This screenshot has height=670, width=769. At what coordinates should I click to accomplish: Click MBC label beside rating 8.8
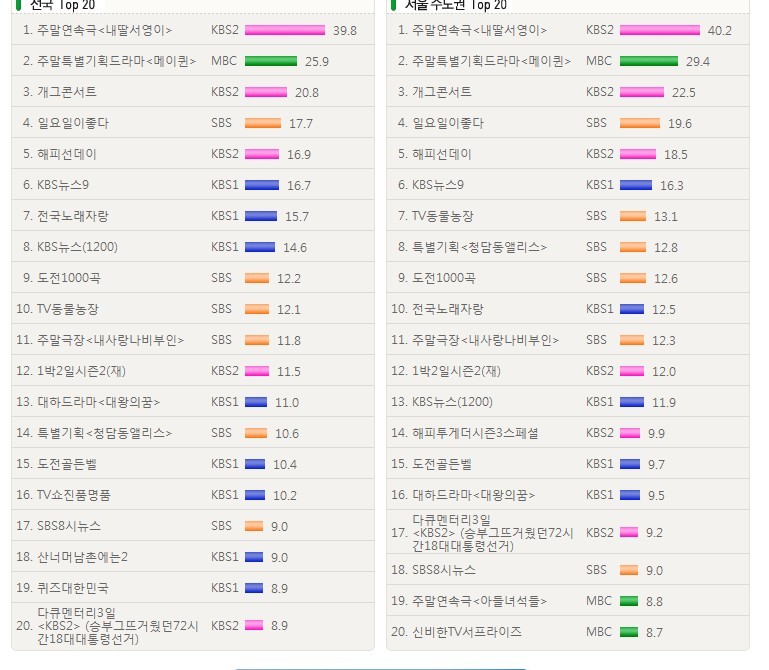click(599, 601)
